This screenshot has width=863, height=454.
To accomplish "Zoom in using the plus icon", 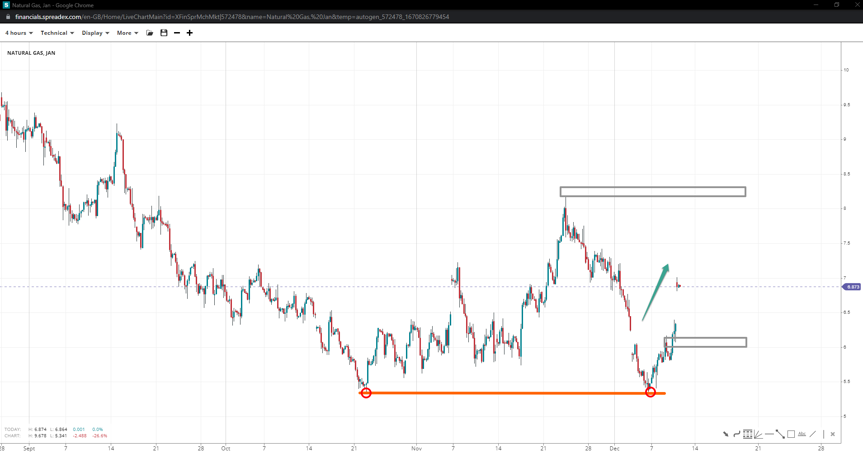I will click(190, 33).
